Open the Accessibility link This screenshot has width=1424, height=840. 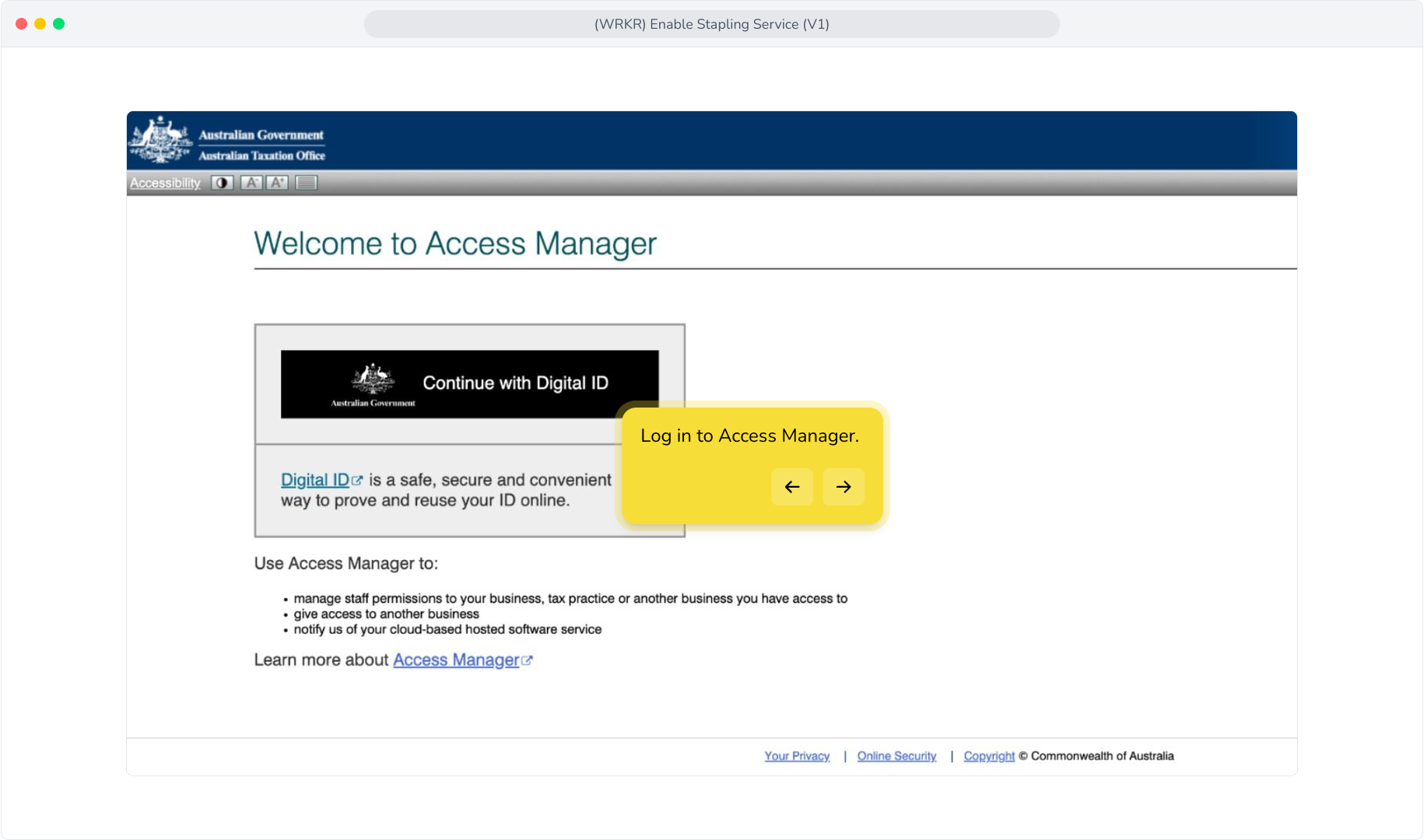165,183
